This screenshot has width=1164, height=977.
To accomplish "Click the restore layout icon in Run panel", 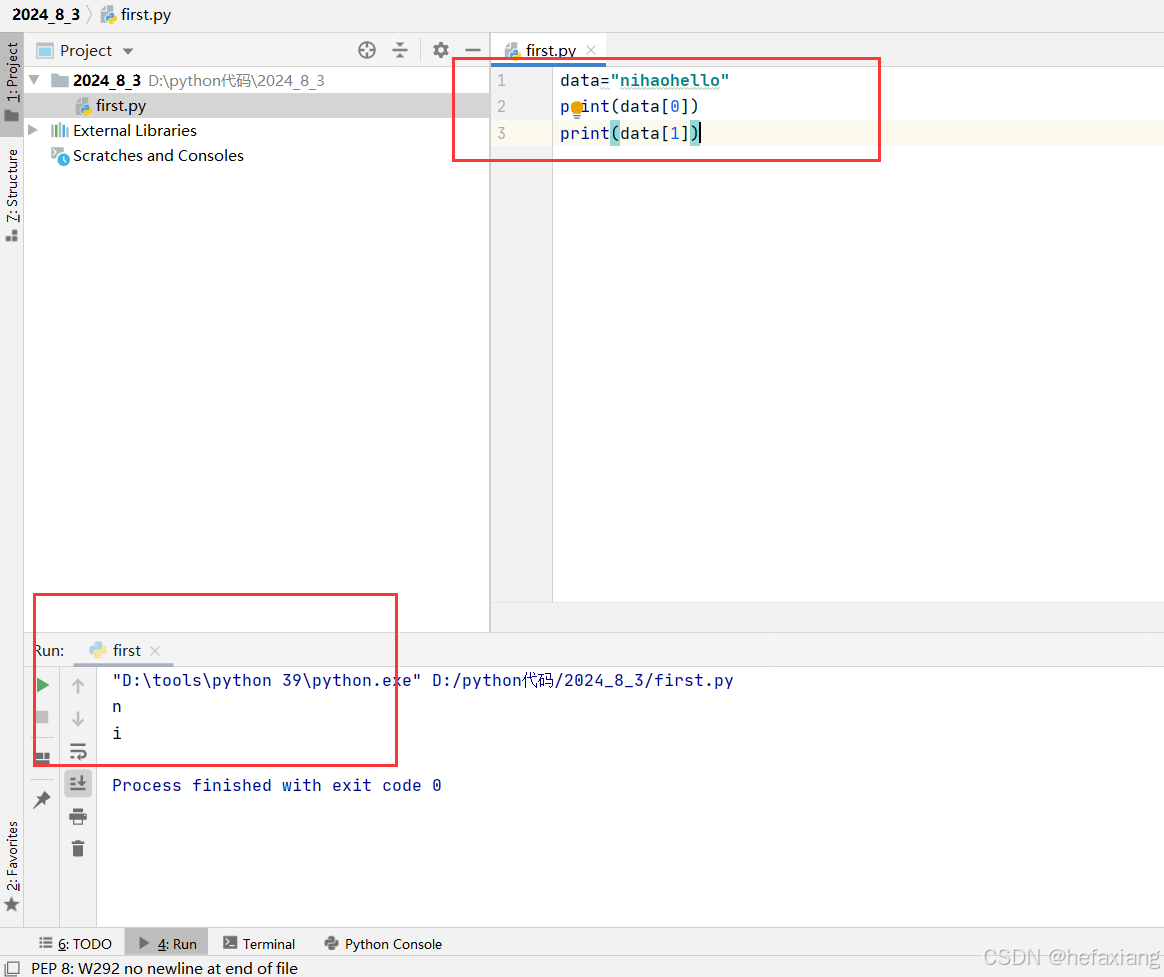I will [43, 758].
